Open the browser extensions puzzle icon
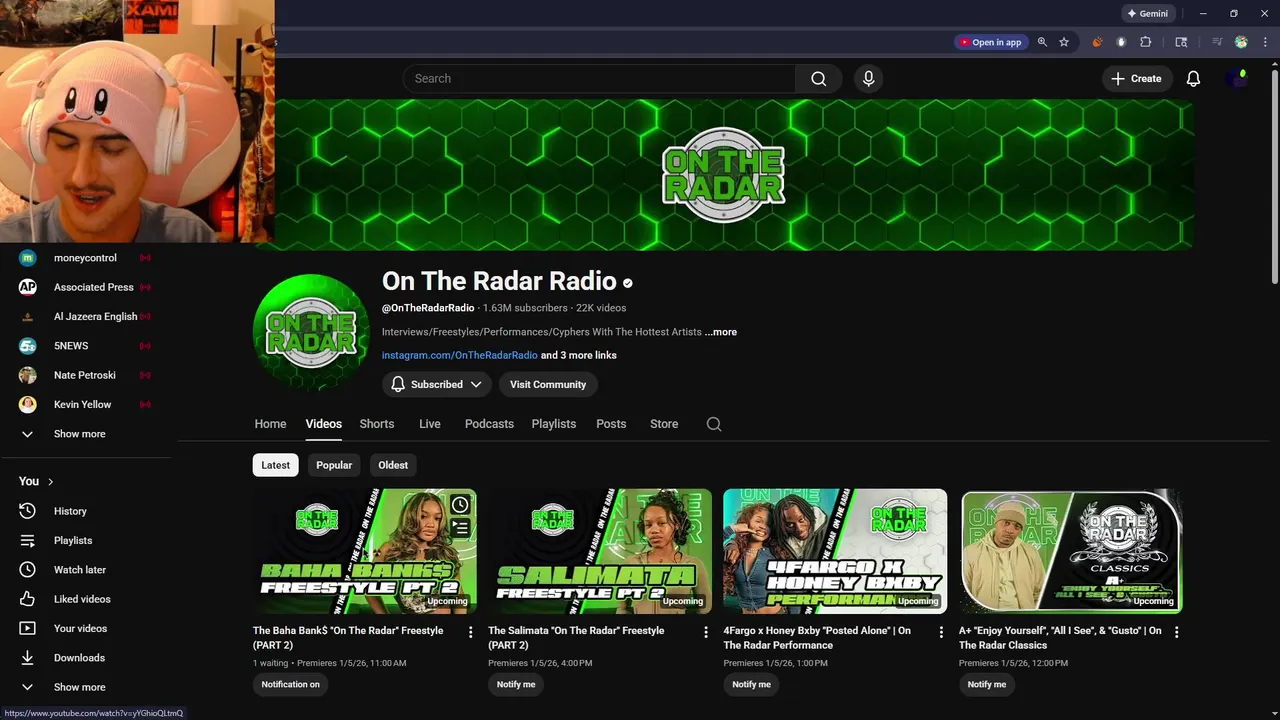 click(1146, 42)
